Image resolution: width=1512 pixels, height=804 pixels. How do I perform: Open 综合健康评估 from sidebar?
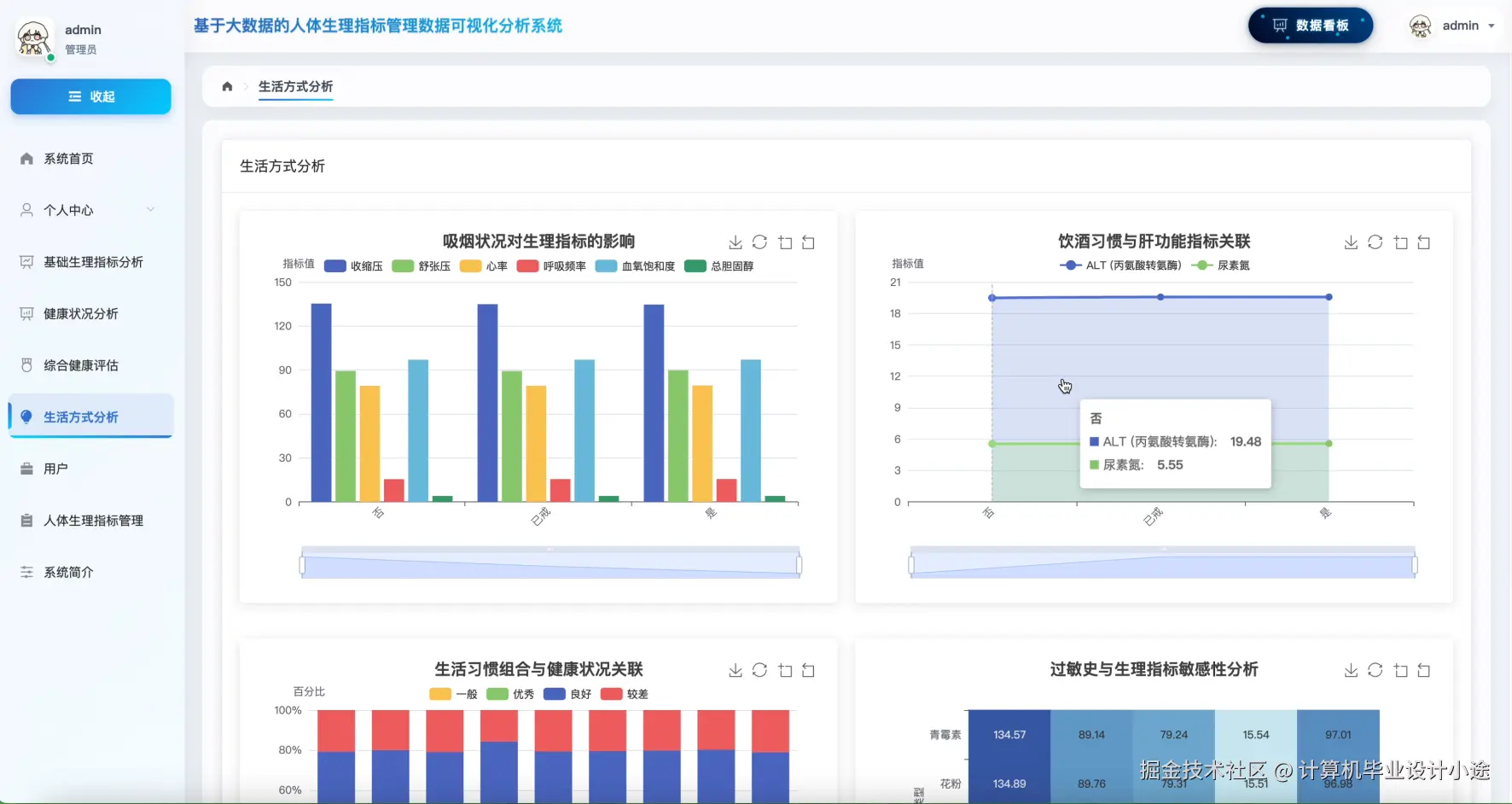point(90,365)
